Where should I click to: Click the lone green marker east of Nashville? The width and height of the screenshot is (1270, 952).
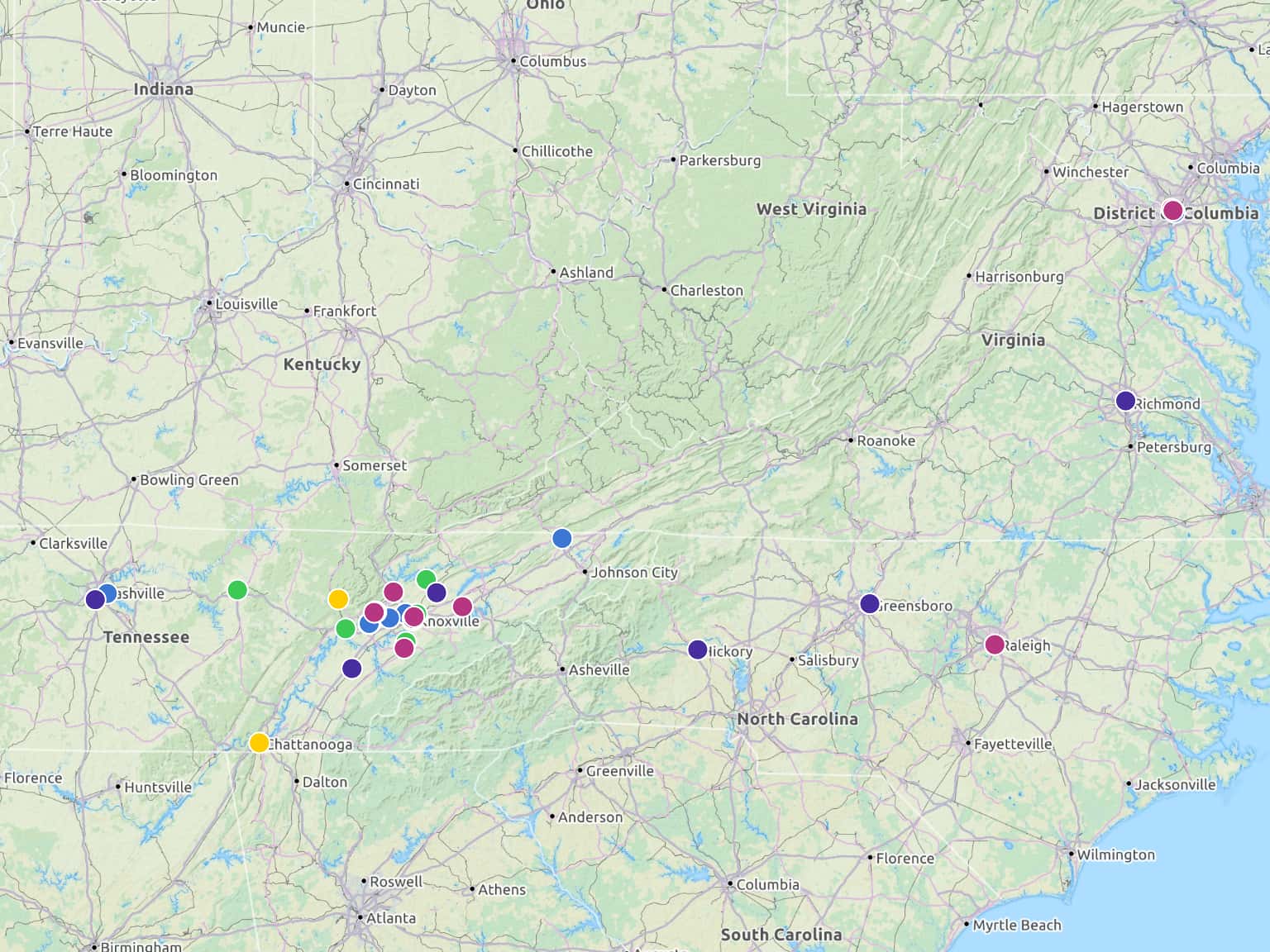click(x=237, y=589)
